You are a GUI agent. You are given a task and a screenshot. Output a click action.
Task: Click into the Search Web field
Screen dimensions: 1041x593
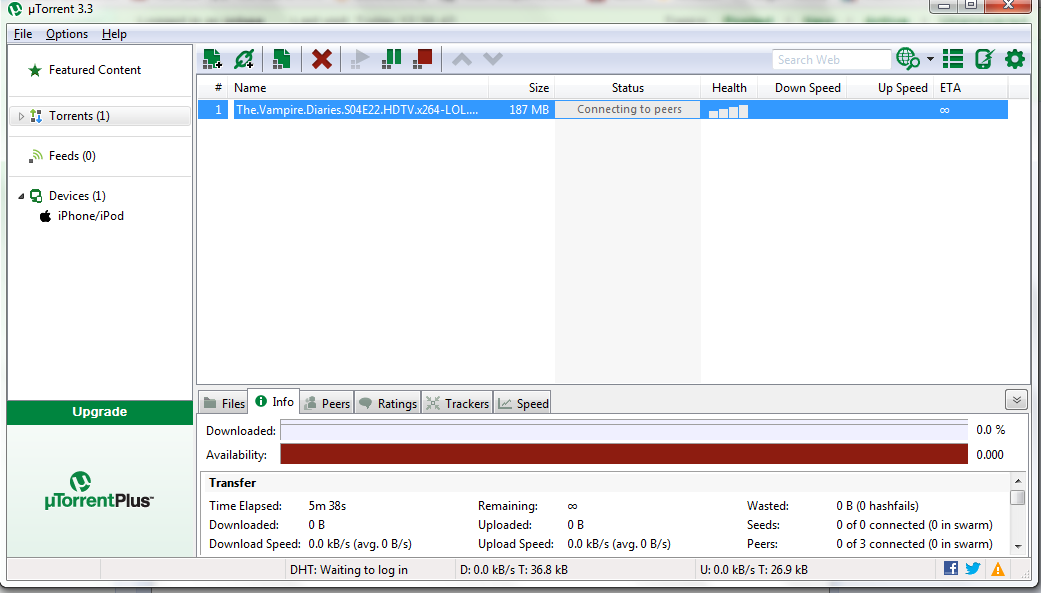tap(831, 60)
